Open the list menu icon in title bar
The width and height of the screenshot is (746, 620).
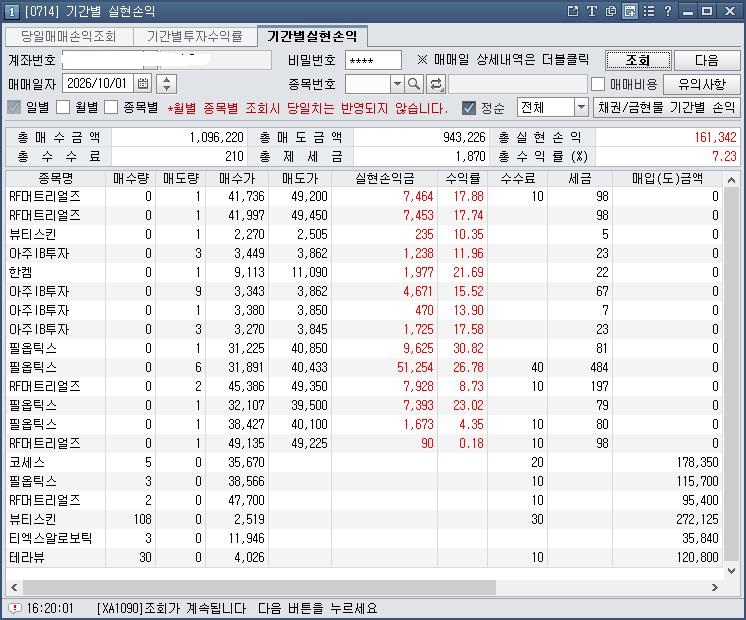tap(648, 11)
